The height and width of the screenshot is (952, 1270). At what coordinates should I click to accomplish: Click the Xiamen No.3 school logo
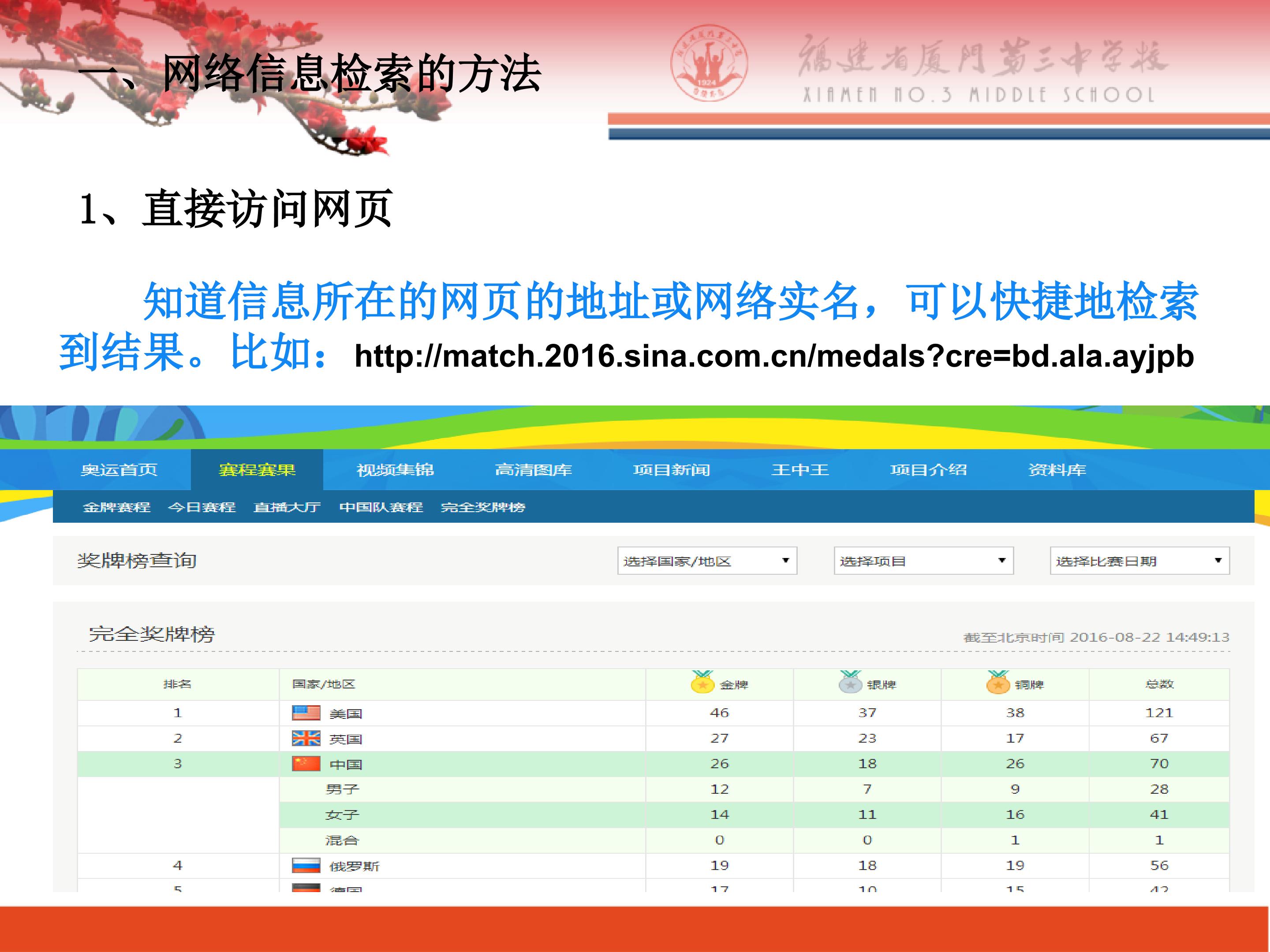click(x=709, y=63)
